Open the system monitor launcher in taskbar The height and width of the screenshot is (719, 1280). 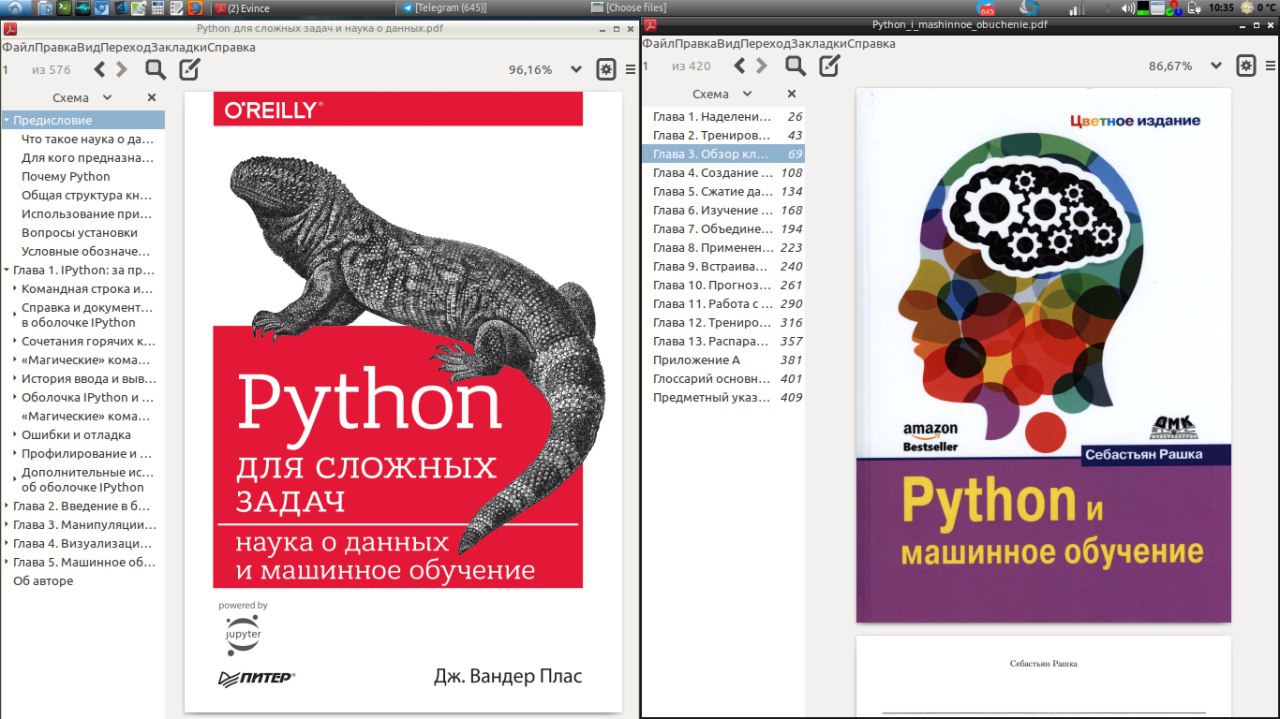(x=82, y=8)
